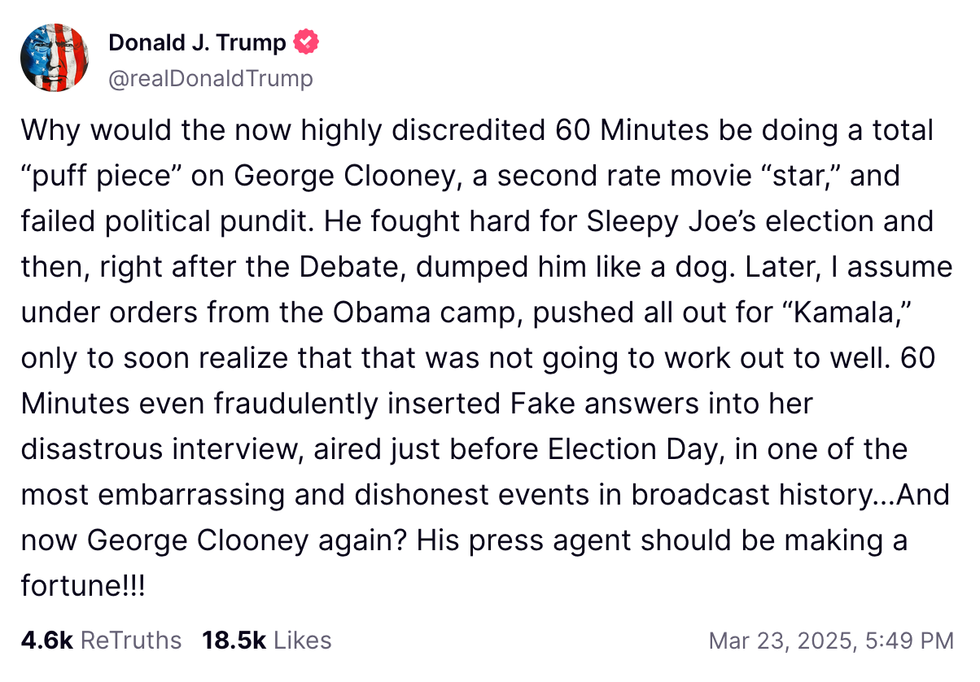Click Donald J. Trump's profile avatar
980x682 pixels.
click(x=54, y=59)
